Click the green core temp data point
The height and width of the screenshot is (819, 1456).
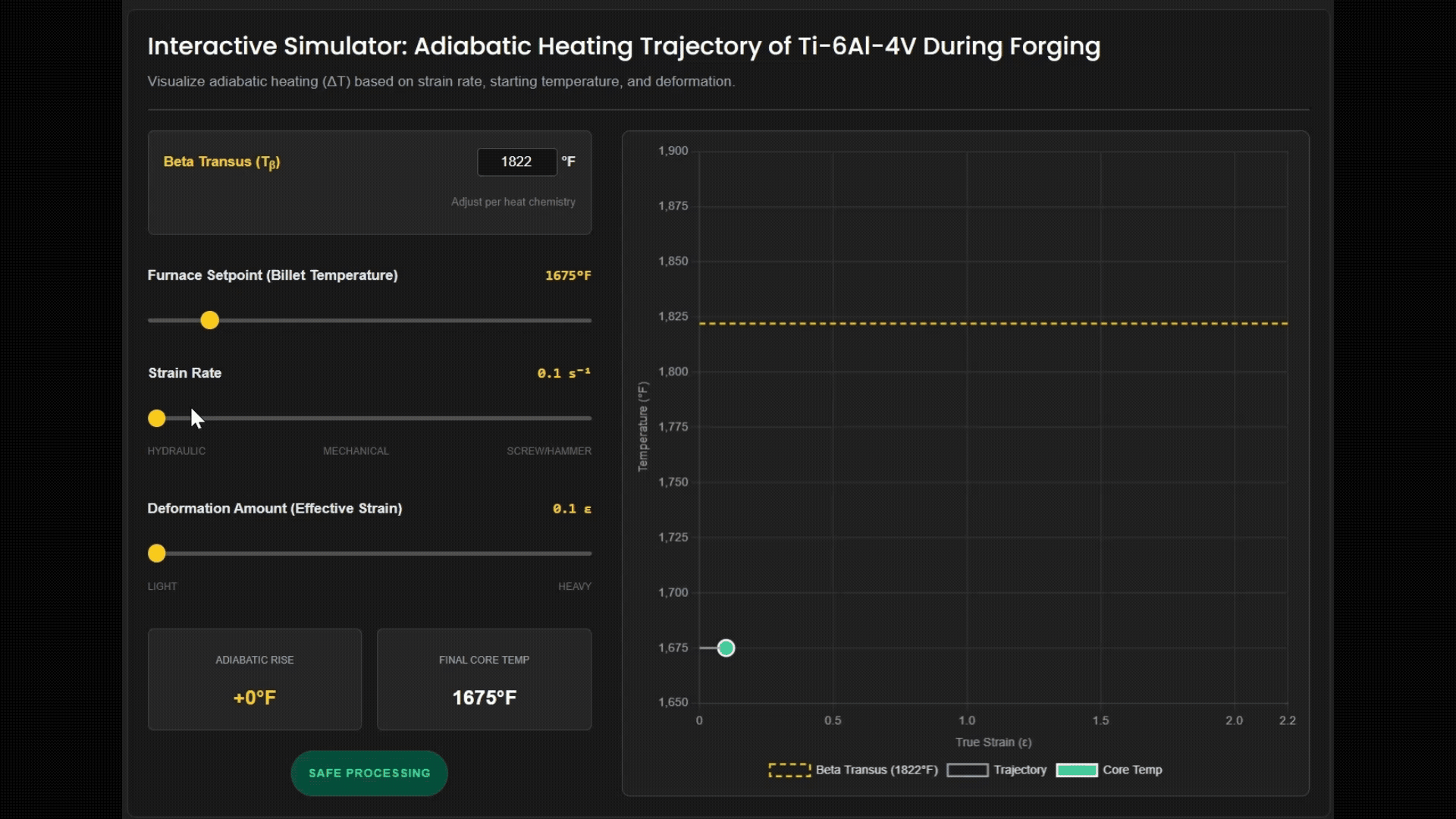(726, 648)
